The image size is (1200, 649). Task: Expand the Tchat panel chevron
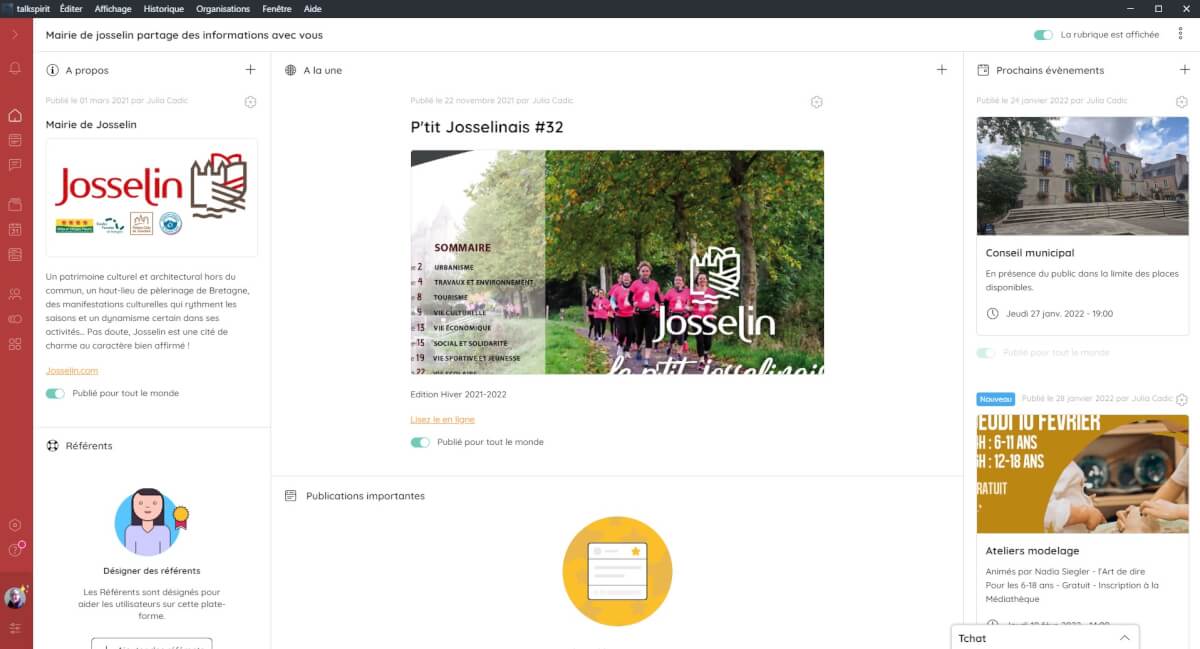click(x=1124, y=638)
